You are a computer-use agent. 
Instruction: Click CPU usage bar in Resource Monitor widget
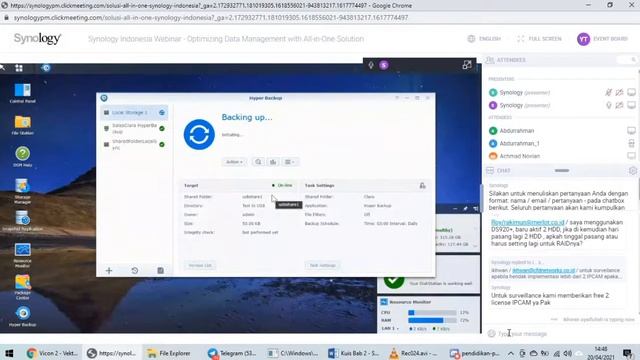pyautogui.click(x=432, y=313)
